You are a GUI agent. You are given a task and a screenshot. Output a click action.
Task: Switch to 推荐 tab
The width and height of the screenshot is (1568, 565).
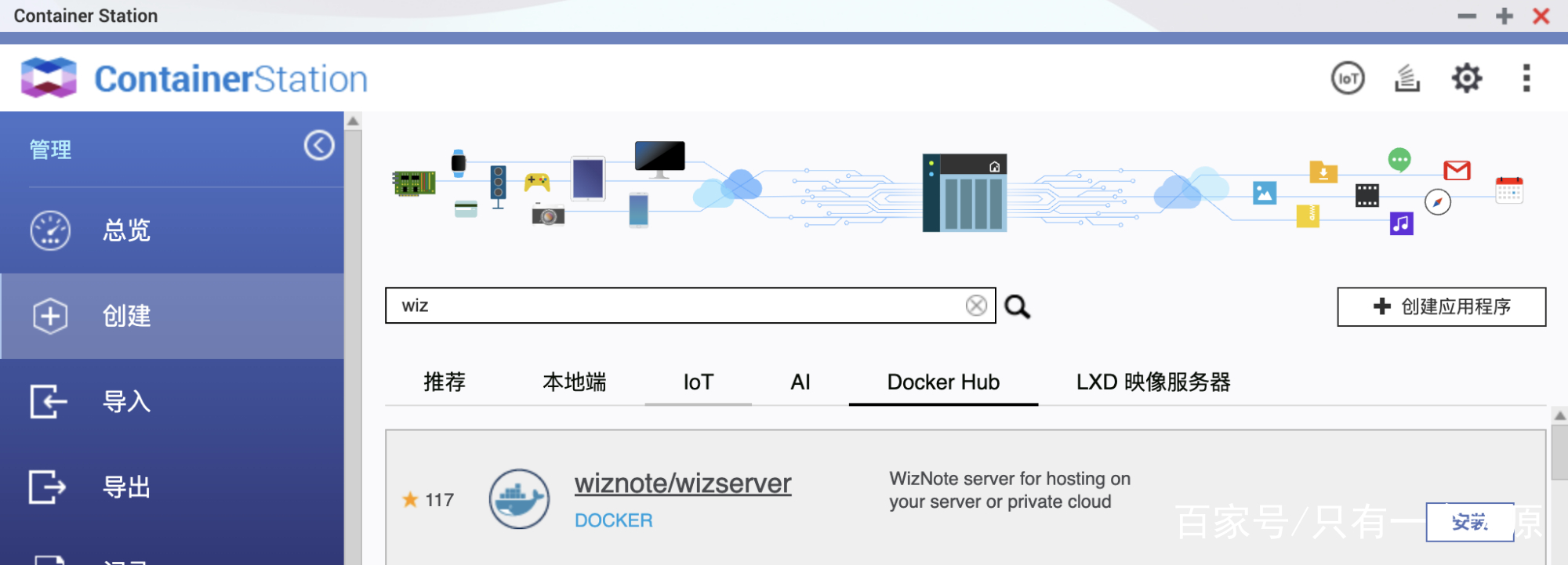(445, 382)
